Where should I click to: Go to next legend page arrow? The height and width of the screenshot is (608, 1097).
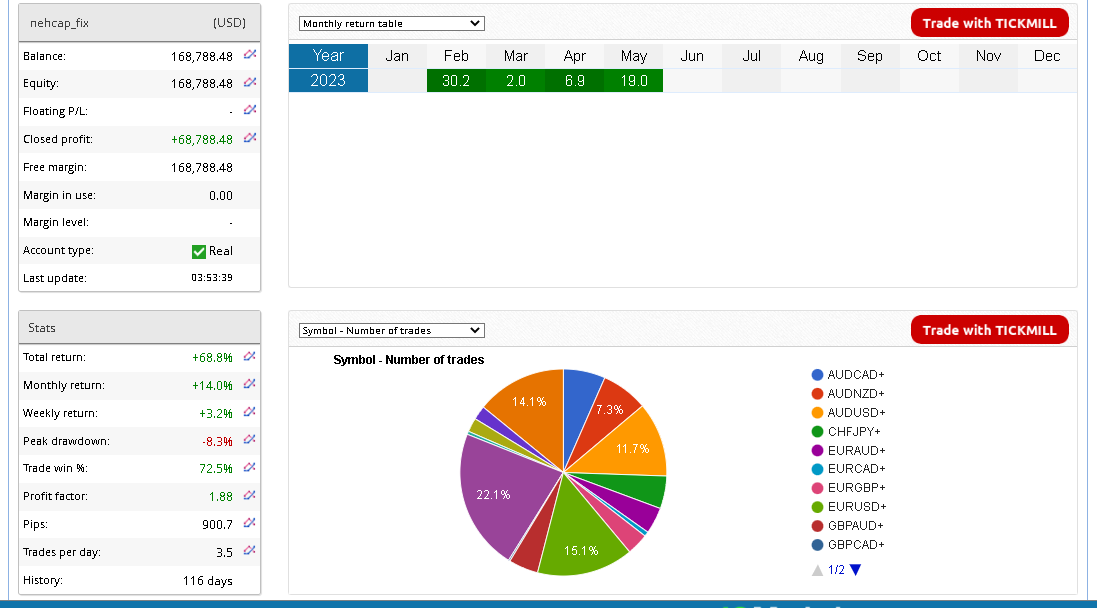tap(855, 570)
